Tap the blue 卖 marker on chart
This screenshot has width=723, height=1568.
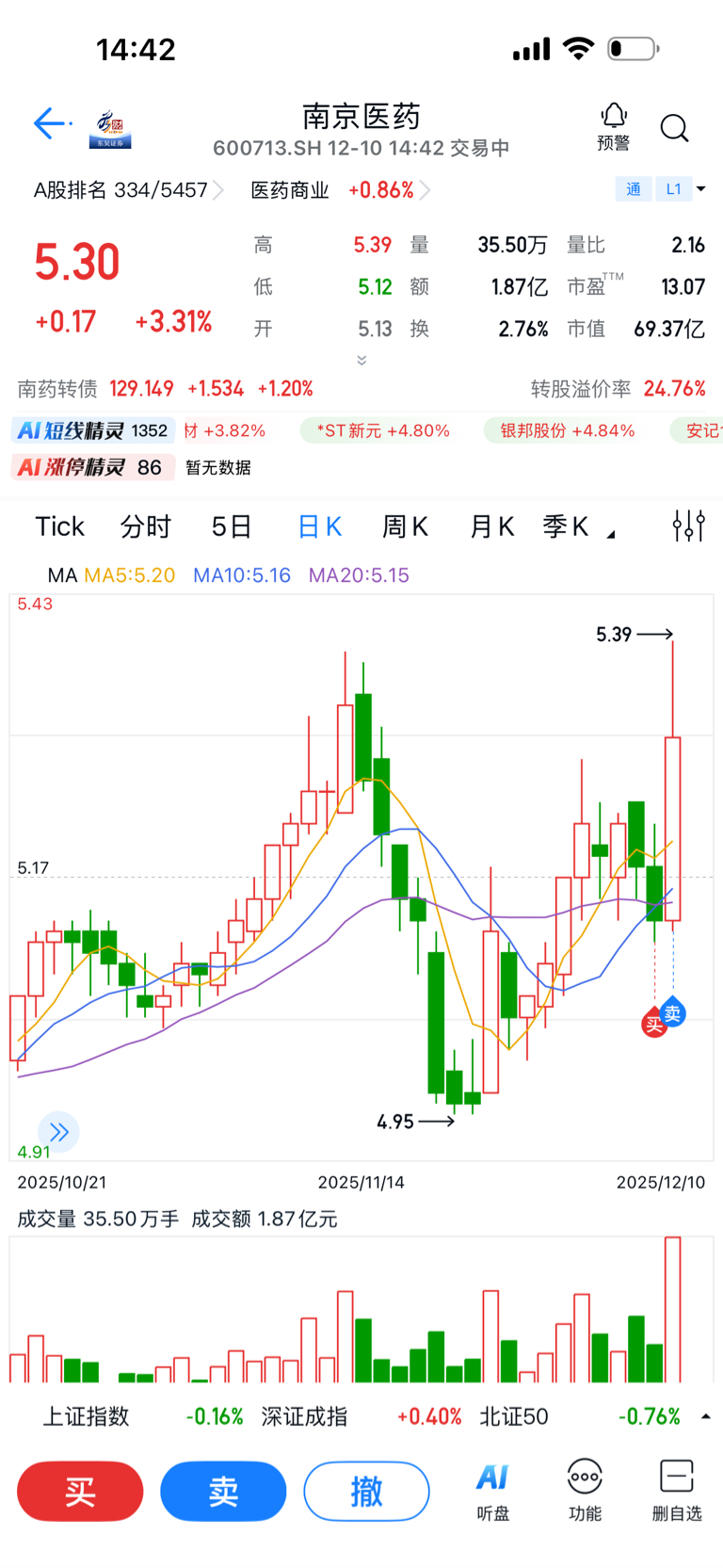[x=672, y=1012]
